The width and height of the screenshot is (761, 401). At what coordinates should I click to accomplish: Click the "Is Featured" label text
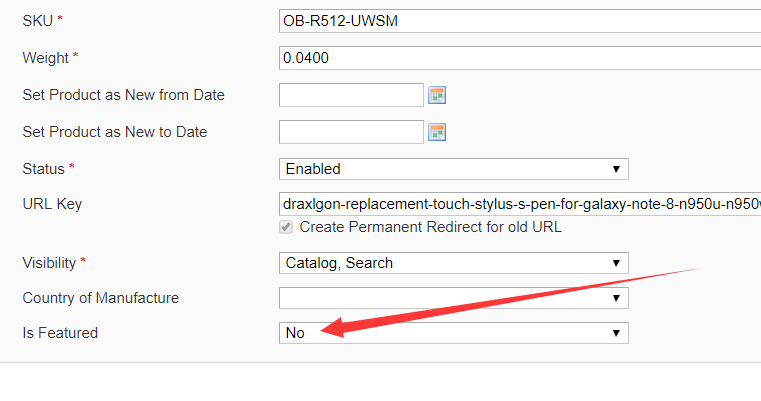pos(60,333)
